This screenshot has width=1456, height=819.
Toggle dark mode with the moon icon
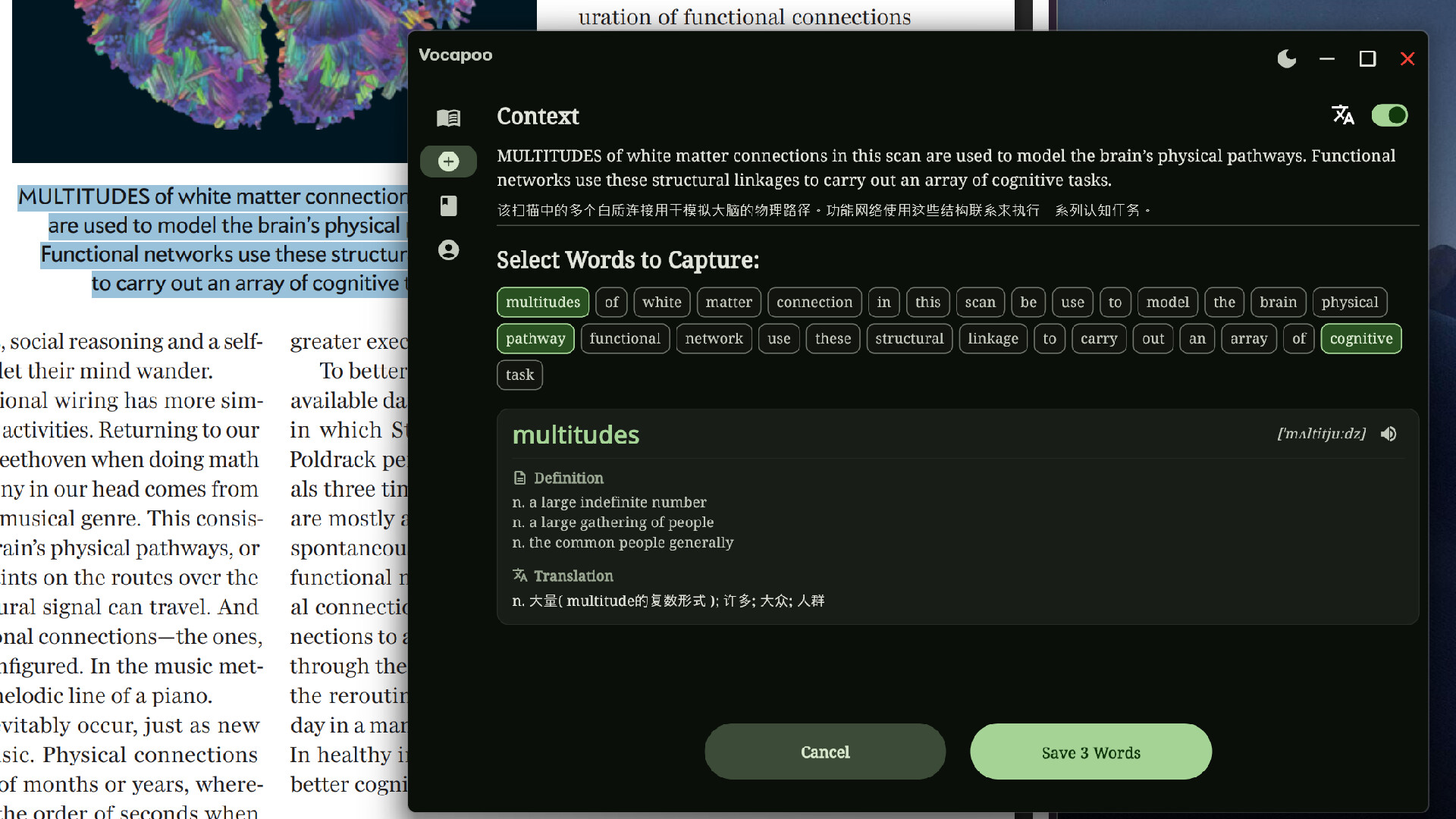pyautogui.click(x=1287, y=58)
